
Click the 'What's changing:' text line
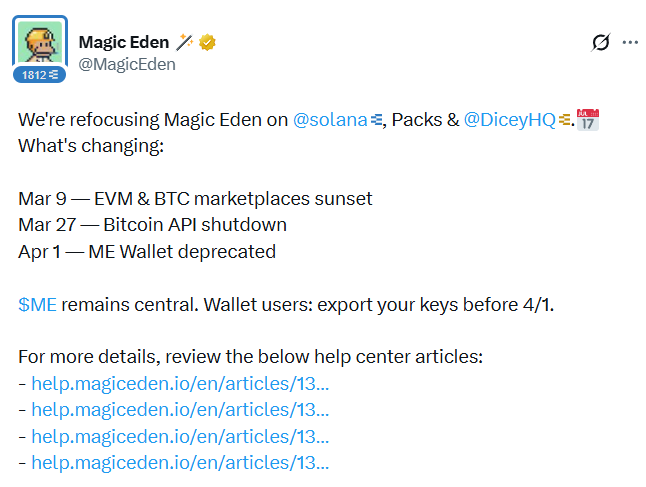(x=90, y=146)
